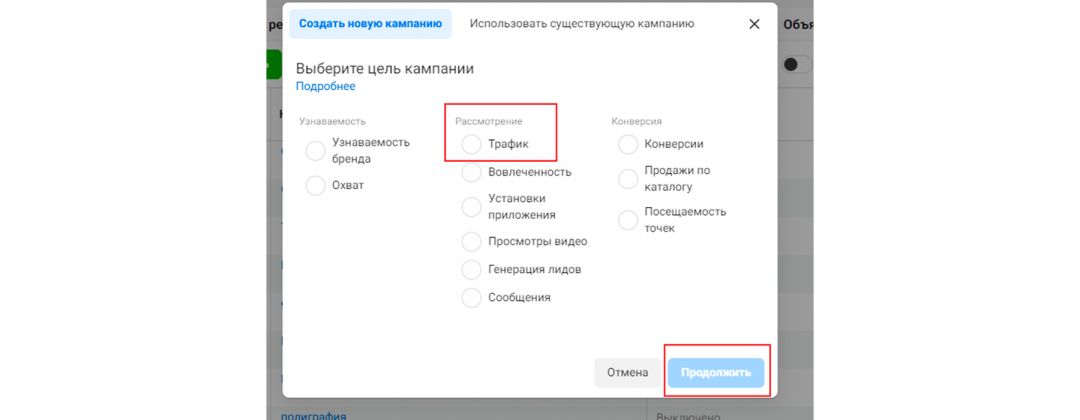The height and width of the screenshot is (420, 1080).
Task: Select the Посещаемость точек option
Action: (628, 220)
